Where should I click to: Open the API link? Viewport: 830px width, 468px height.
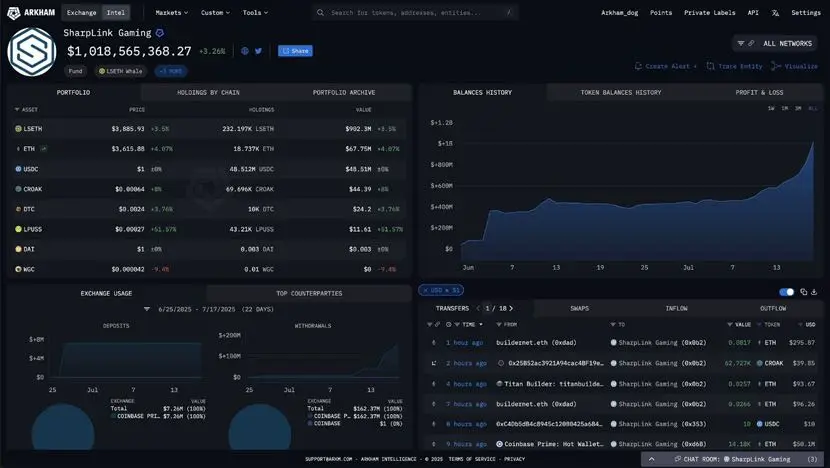tap(753, 13)
